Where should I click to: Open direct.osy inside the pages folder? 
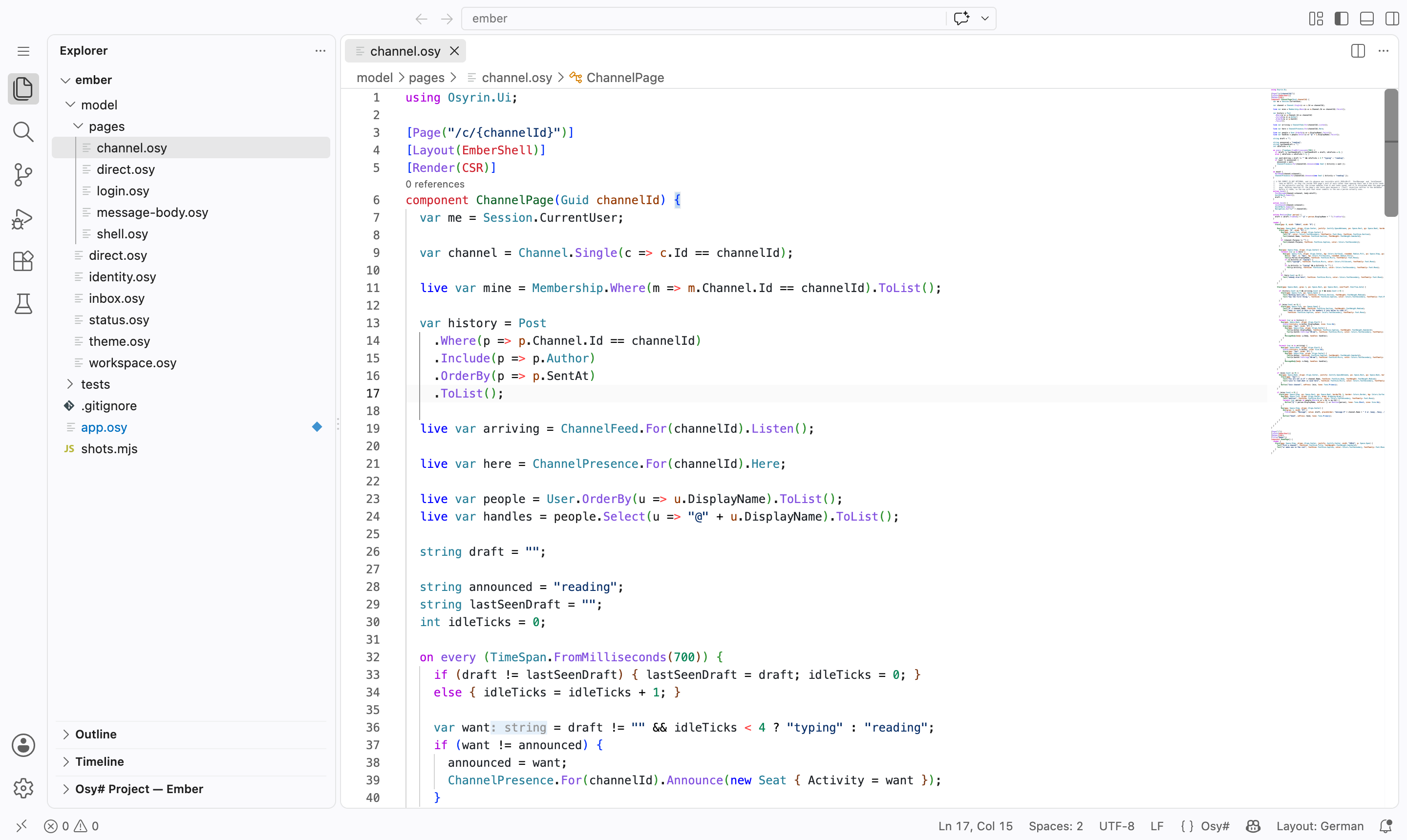pos(191,169)
